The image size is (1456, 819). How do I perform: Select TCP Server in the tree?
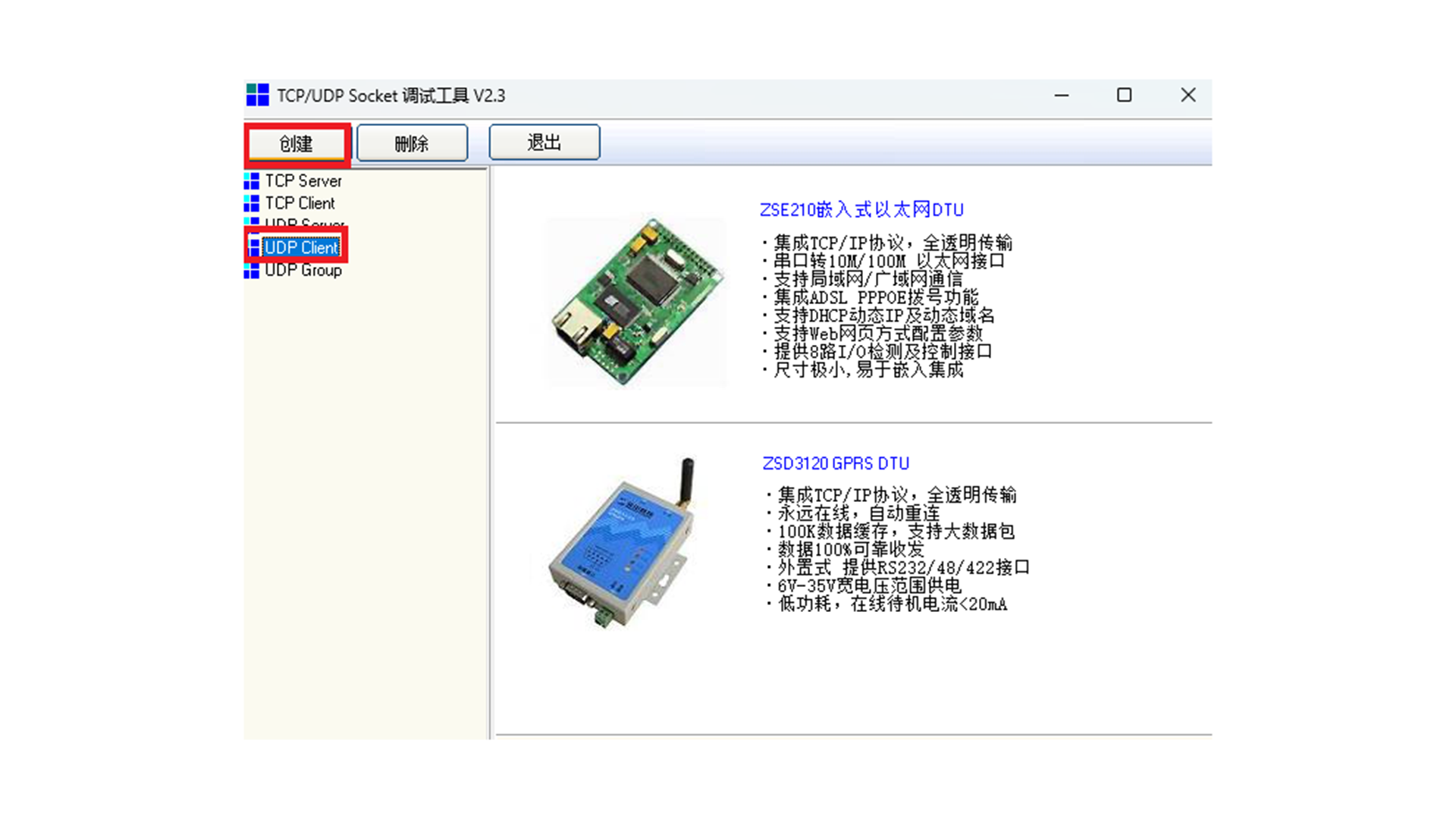pyautogui.click(x=303, y=181)
